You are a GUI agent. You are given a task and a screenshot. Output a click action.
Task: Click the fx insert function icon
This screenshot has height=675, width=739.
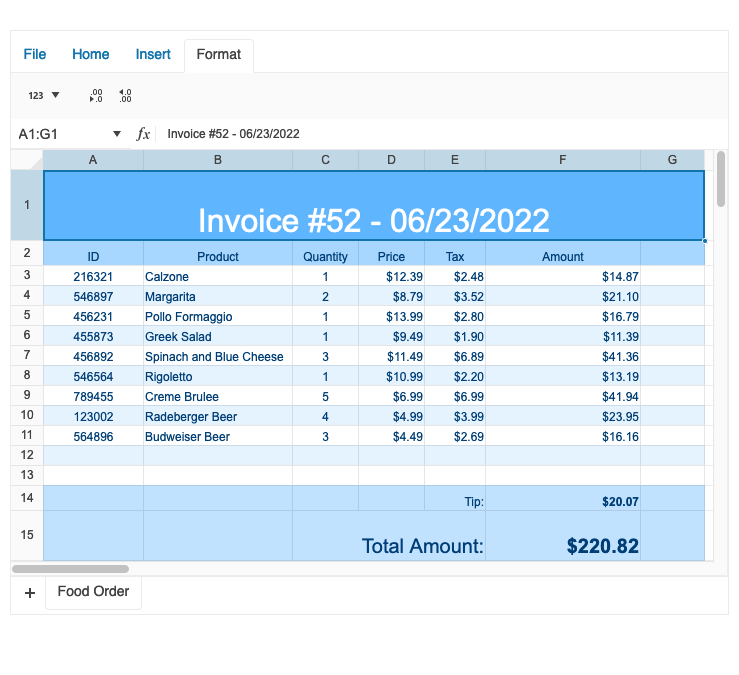(143, 134)
